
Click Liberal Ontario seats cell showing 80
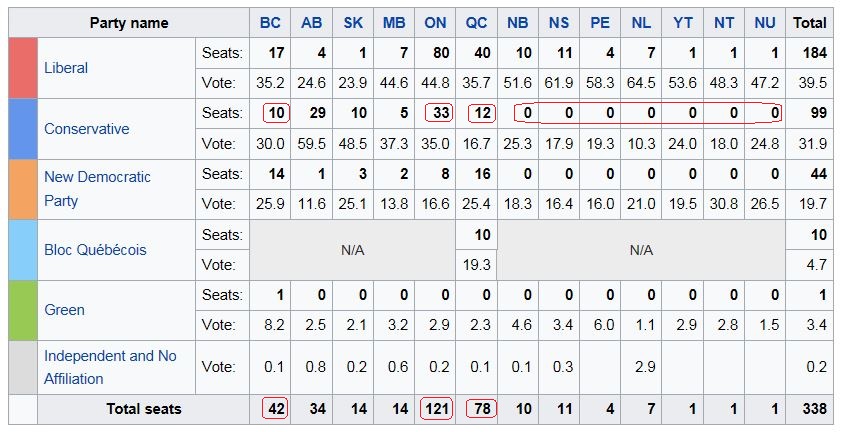[436, 52]
